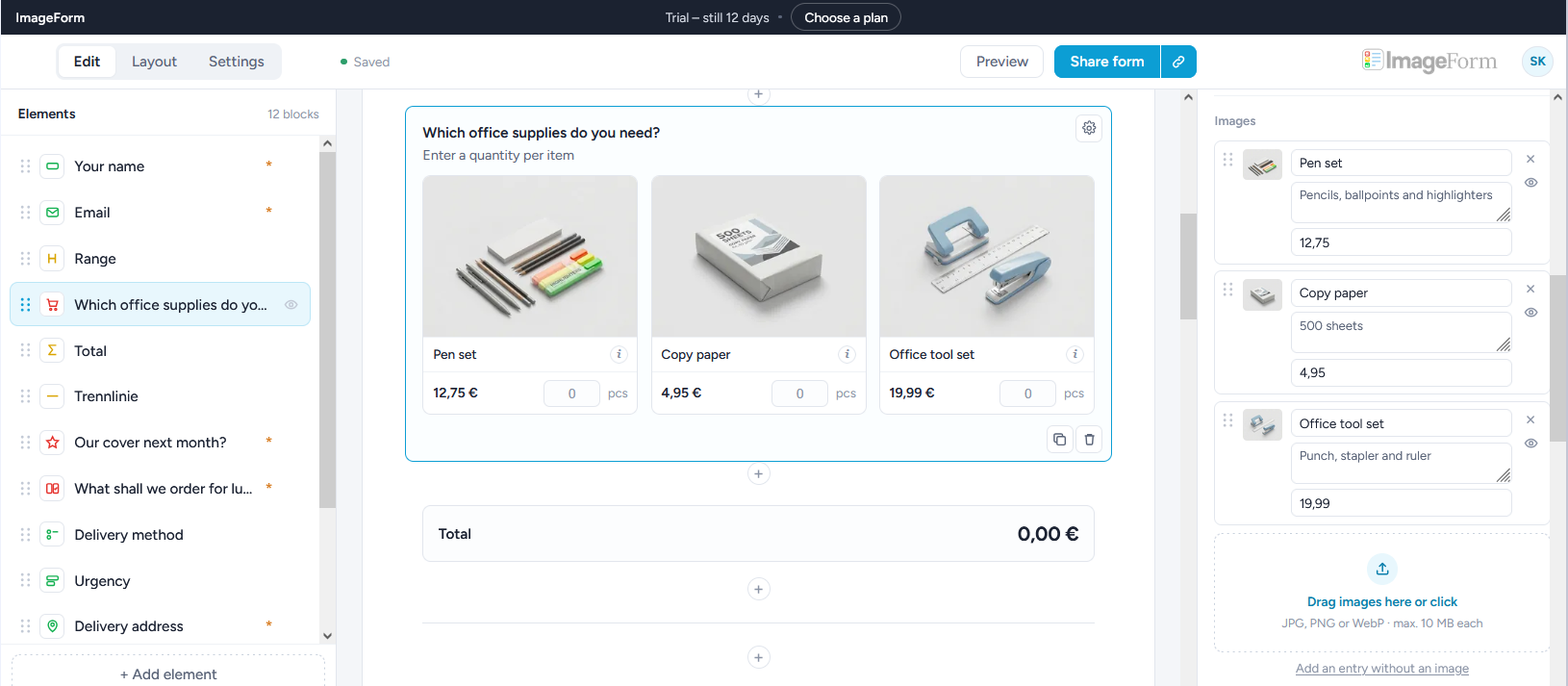The width and height of the screenshot is (1568, 686).
Task: Click the Delivery method element icon
Action: [x=53, y=534]
